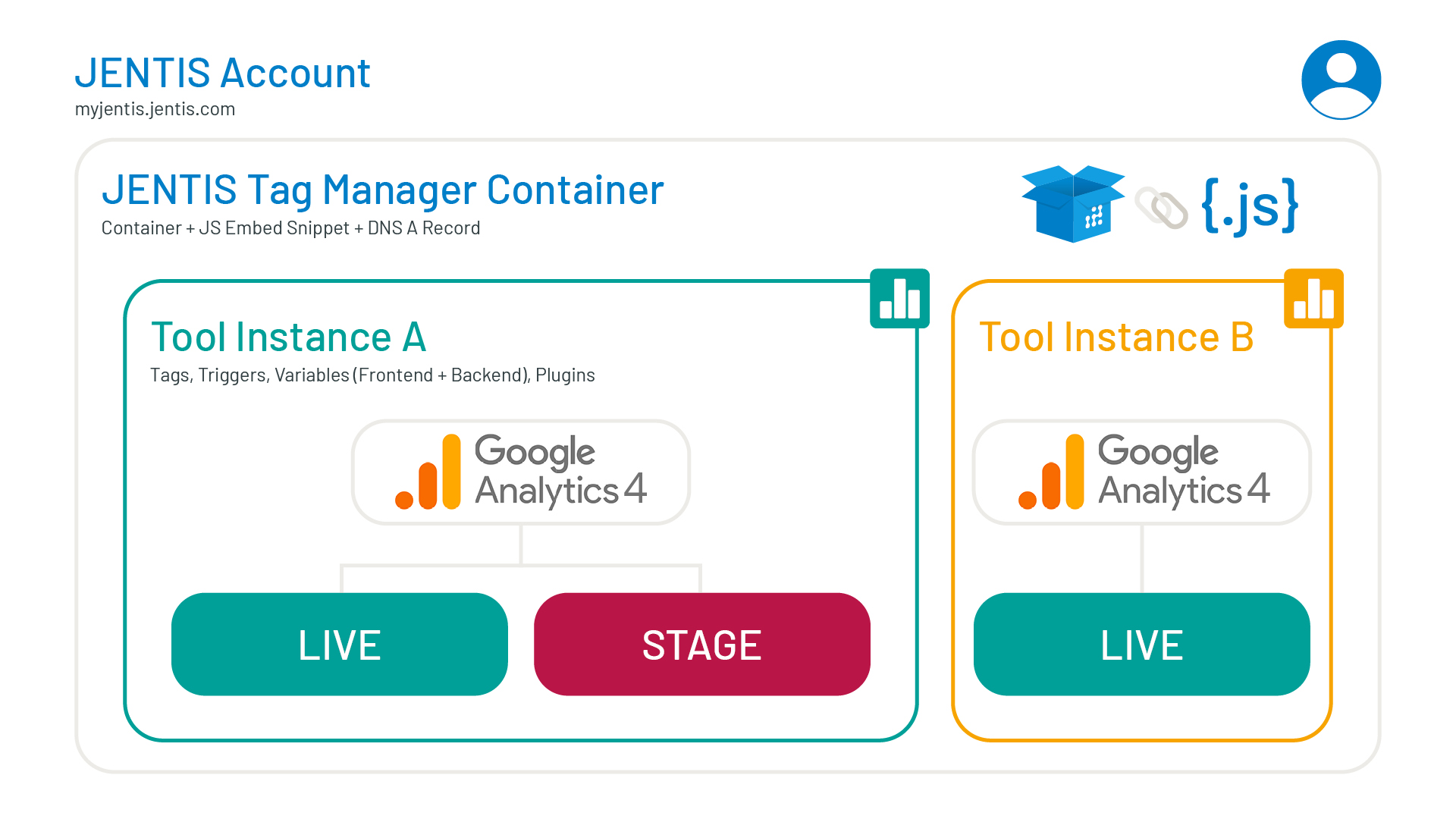
Task: Click the Google Analytics 4 logo in Tool Instance A
Action: tap(521, 472)
